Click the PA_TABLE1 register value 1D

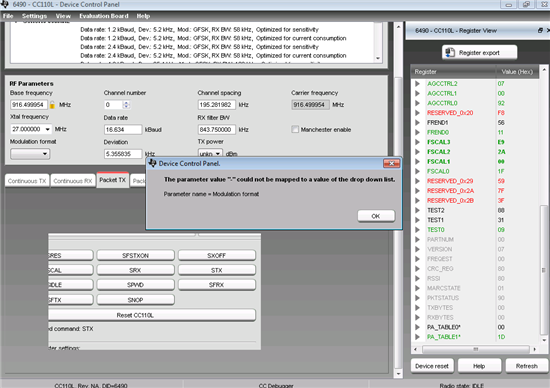click(x=501, y=337)
